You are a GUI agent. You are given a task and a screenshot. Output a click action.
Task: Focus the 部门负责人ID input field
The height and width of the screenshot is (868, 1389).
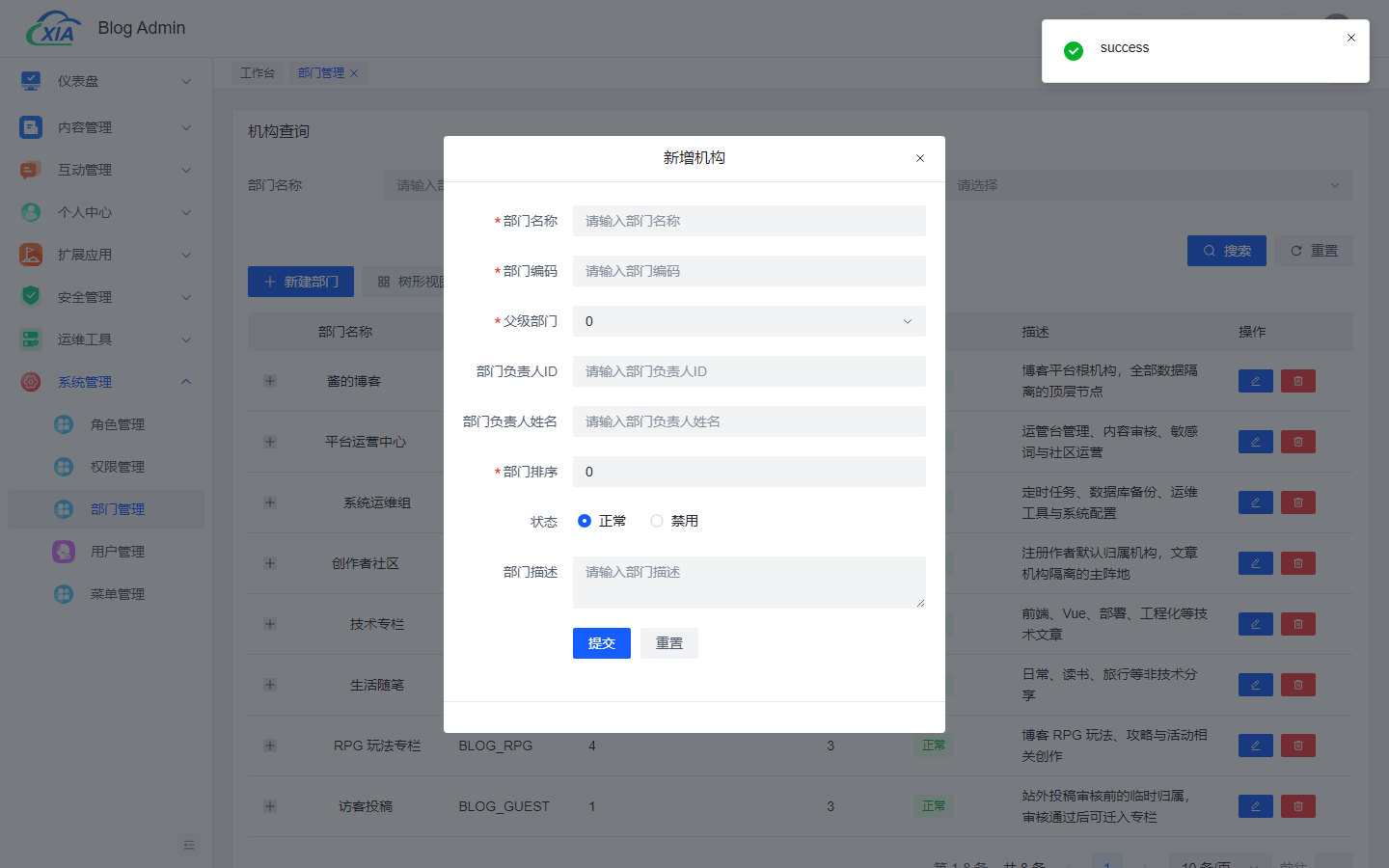749,371
